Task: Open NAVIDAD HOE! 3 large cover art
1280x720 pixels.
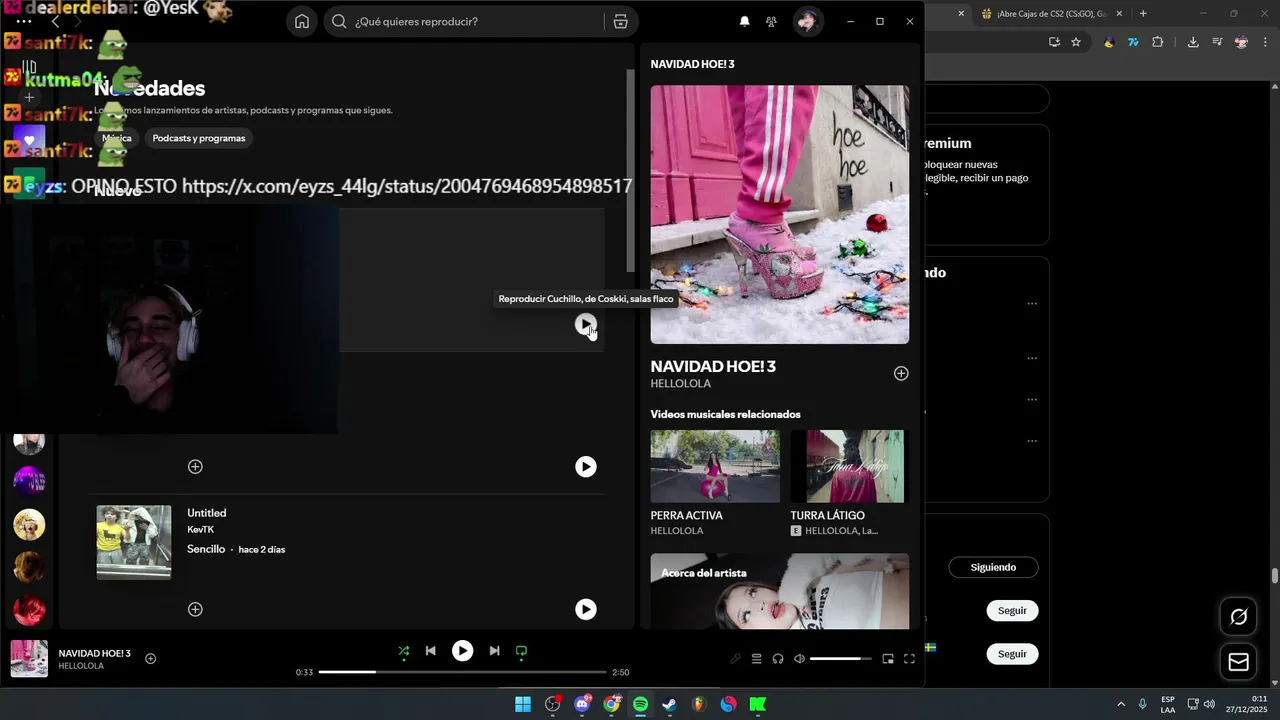Action: coord(780,214)
